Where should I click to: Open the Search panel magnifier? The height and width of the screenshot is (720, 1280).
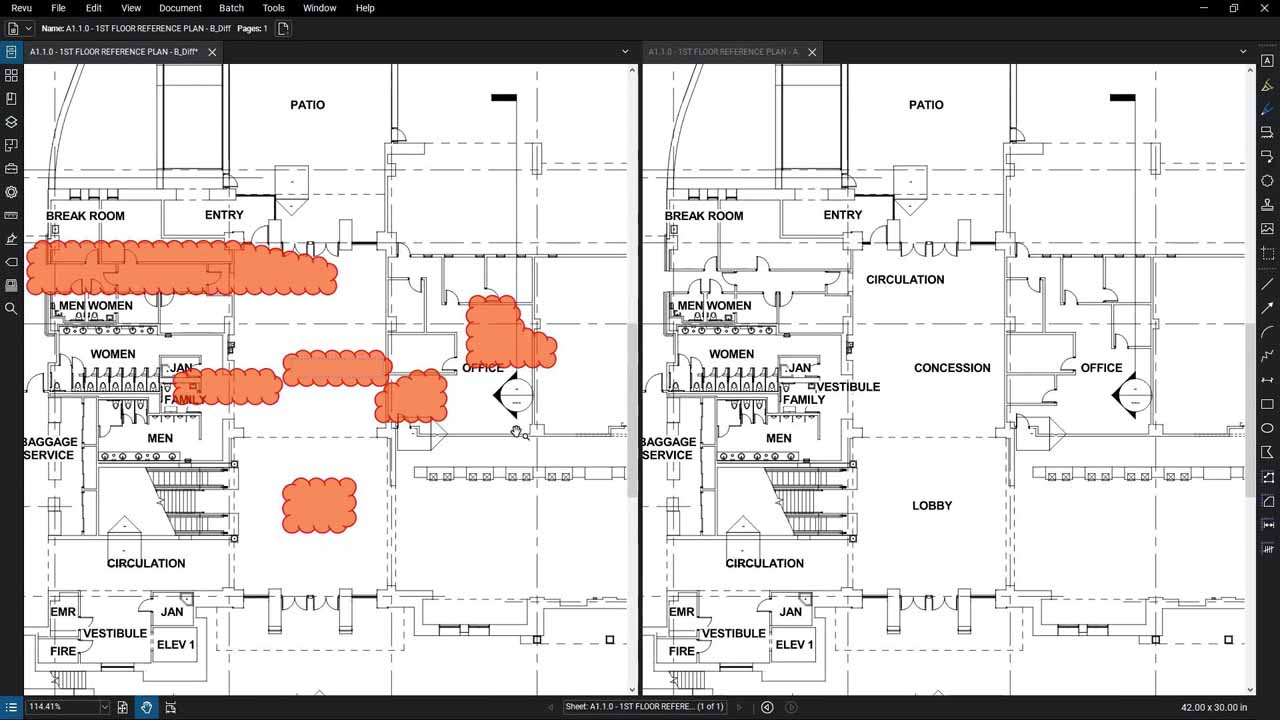tap(10, 308)
